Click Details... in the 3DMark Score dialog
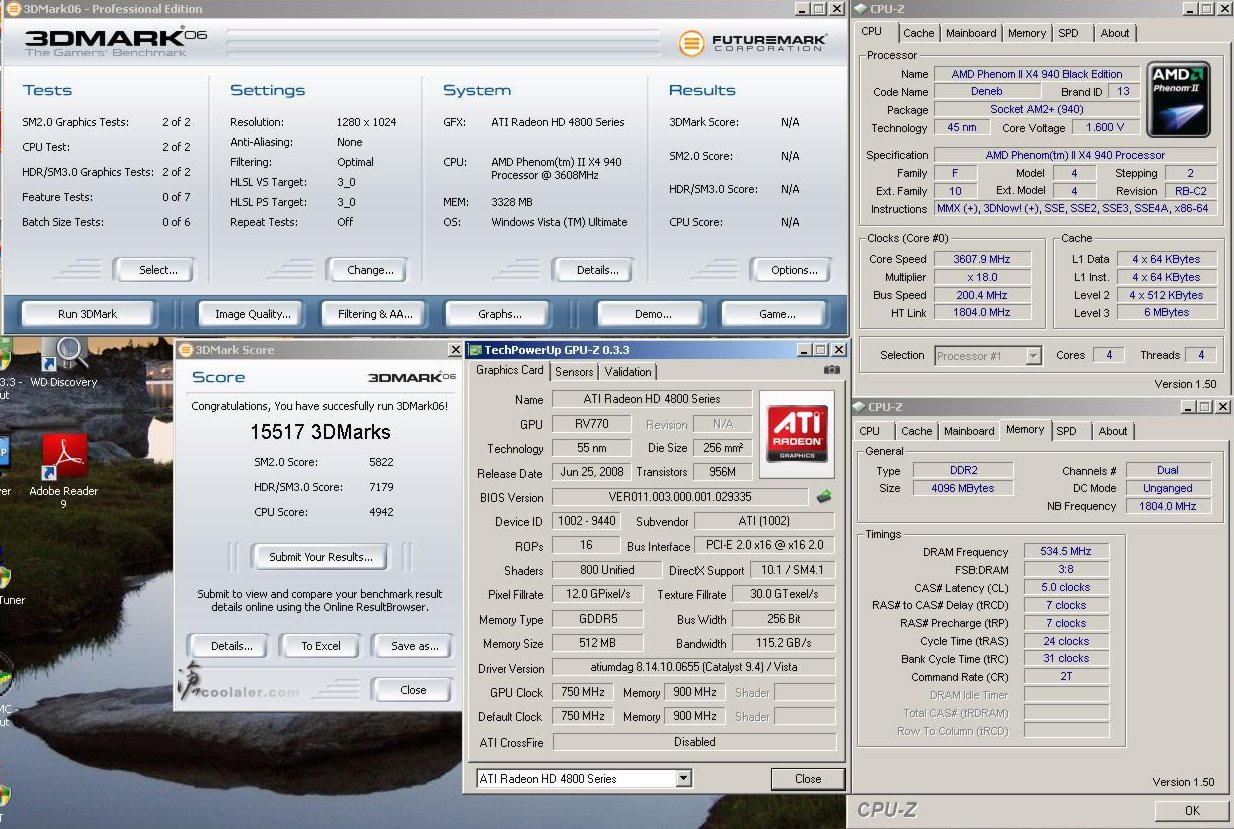Image resolution: width=1234 pixels, height=829 pixels. [231, 646]
